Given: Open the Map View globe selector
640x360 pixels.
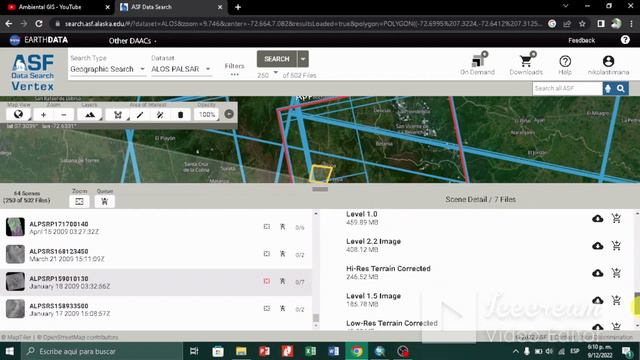Looking at the screenshot, I should [x=18, y=115].
